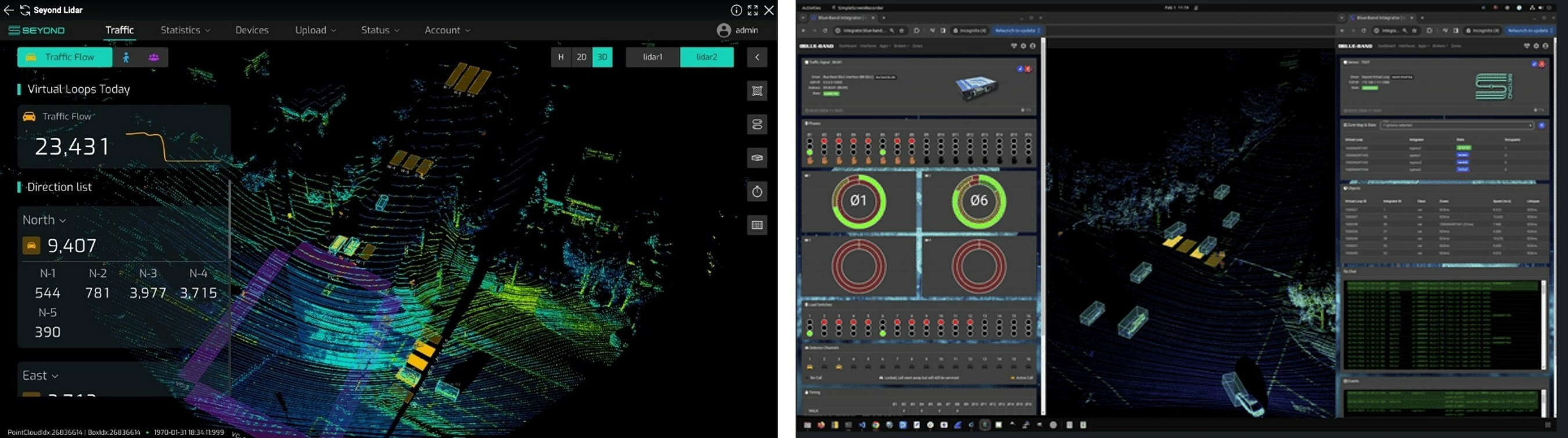Click the admin user account
Viewport: 1568px width, 438px height.
point(737,30)
